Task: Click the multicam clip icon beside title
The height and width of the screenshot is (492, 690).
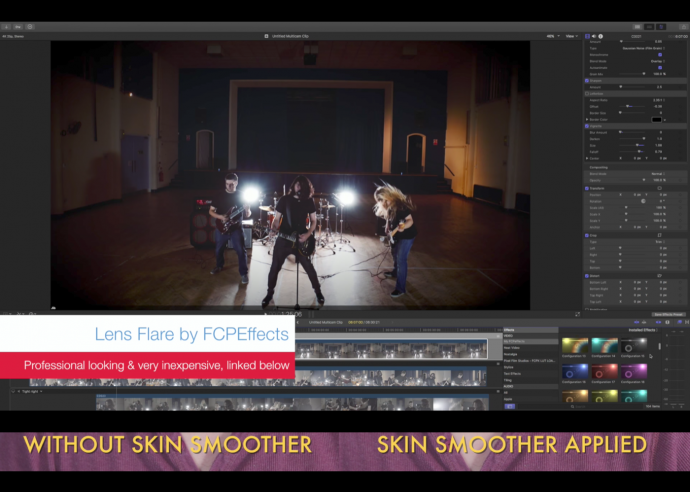Action: tap(266, 36)
